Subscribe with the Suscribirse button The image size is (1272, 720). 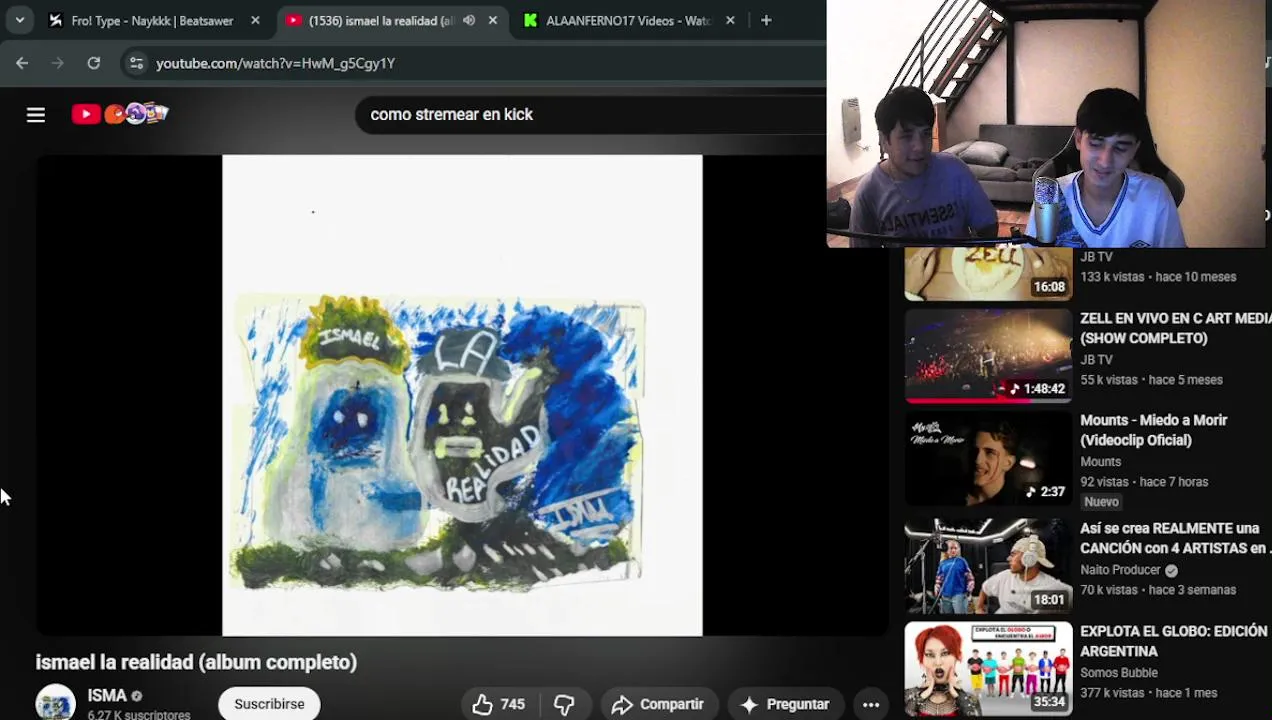(x=269, y=704)
